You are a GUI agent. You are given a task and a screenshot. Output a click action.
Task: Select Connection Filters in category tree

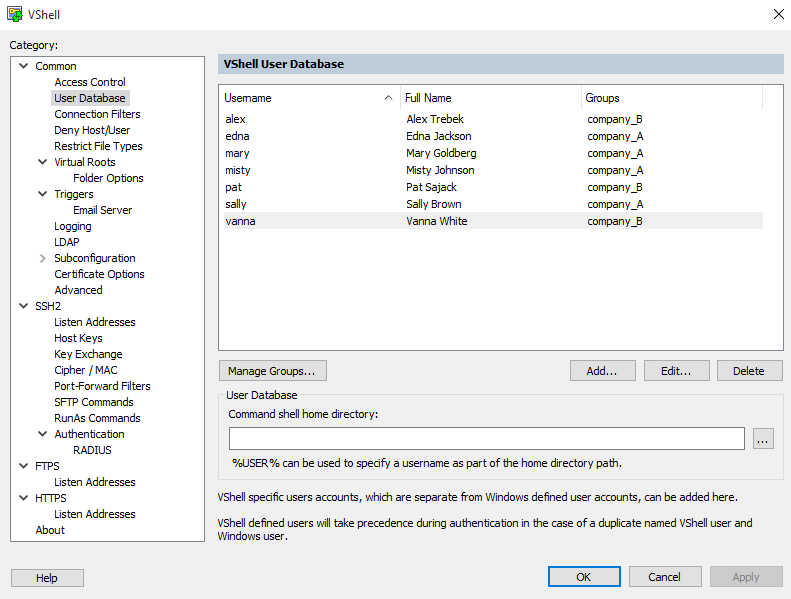point(97,114)
